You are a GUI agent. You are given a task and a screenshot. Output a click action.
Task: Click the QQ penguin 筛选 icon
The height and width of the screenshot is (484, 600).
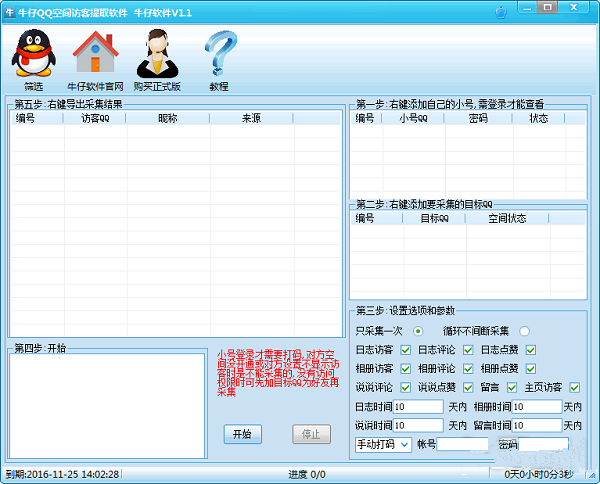tap(34, 53)
